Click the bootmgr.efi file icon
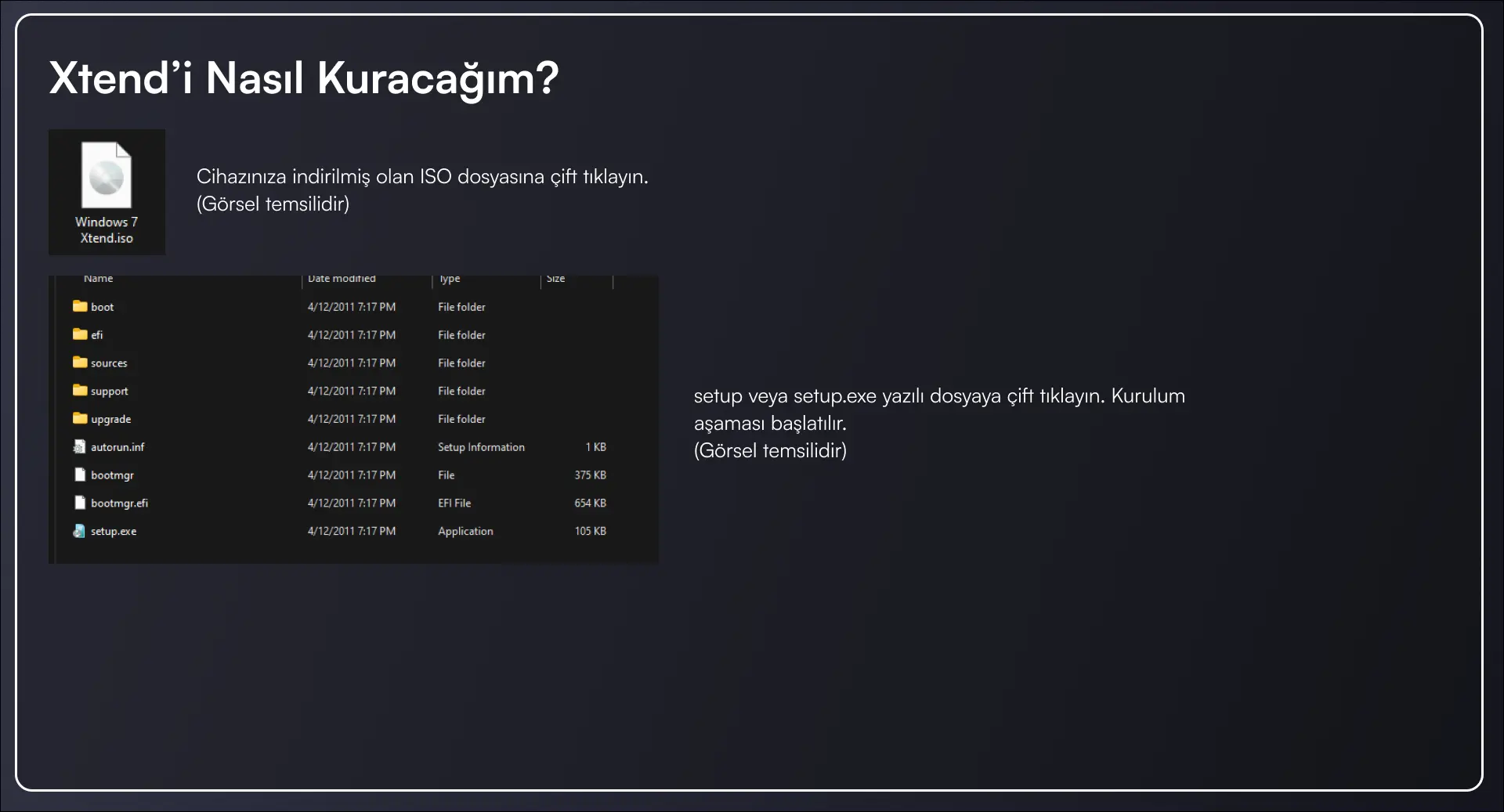The width and height of the screenshot is (1504, 812). (79, 503)
